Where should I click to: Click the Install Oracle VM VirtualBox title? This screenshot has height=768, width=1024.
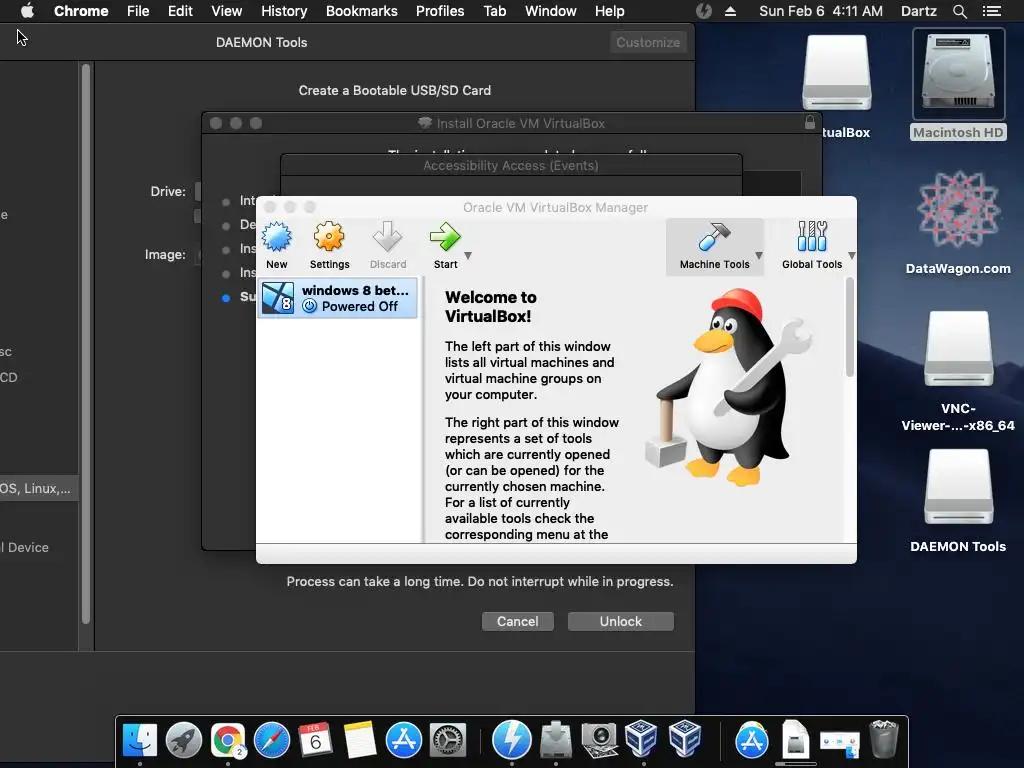520,123
